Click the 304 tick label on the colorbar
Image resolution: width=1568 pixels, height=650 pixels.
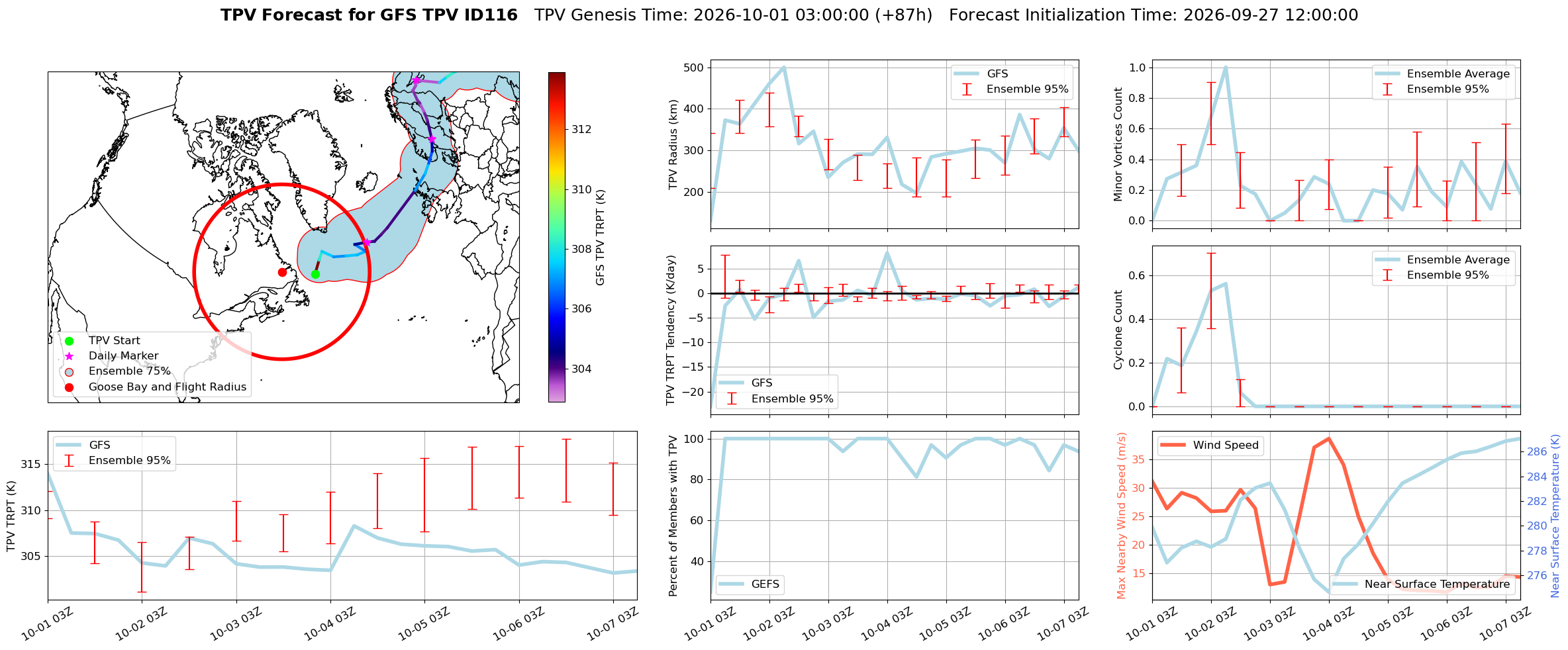[581, 369]
